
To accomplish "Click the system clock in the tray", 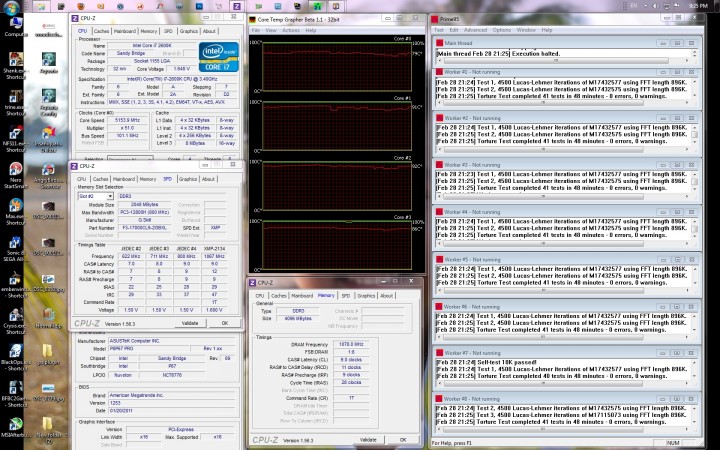I will [696, 6].
